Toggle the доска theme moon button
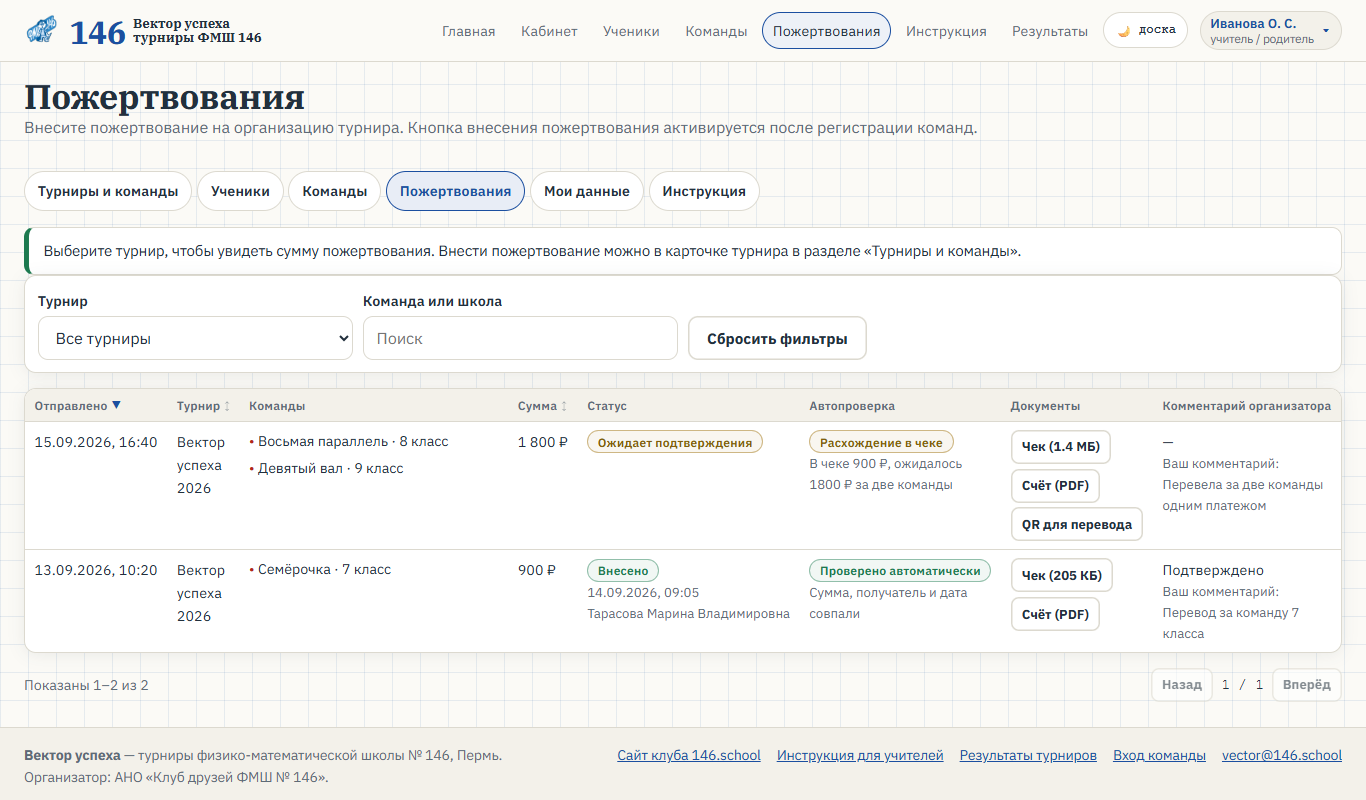The width and height of the screenshot is (1366, 800). (1145, 30)
